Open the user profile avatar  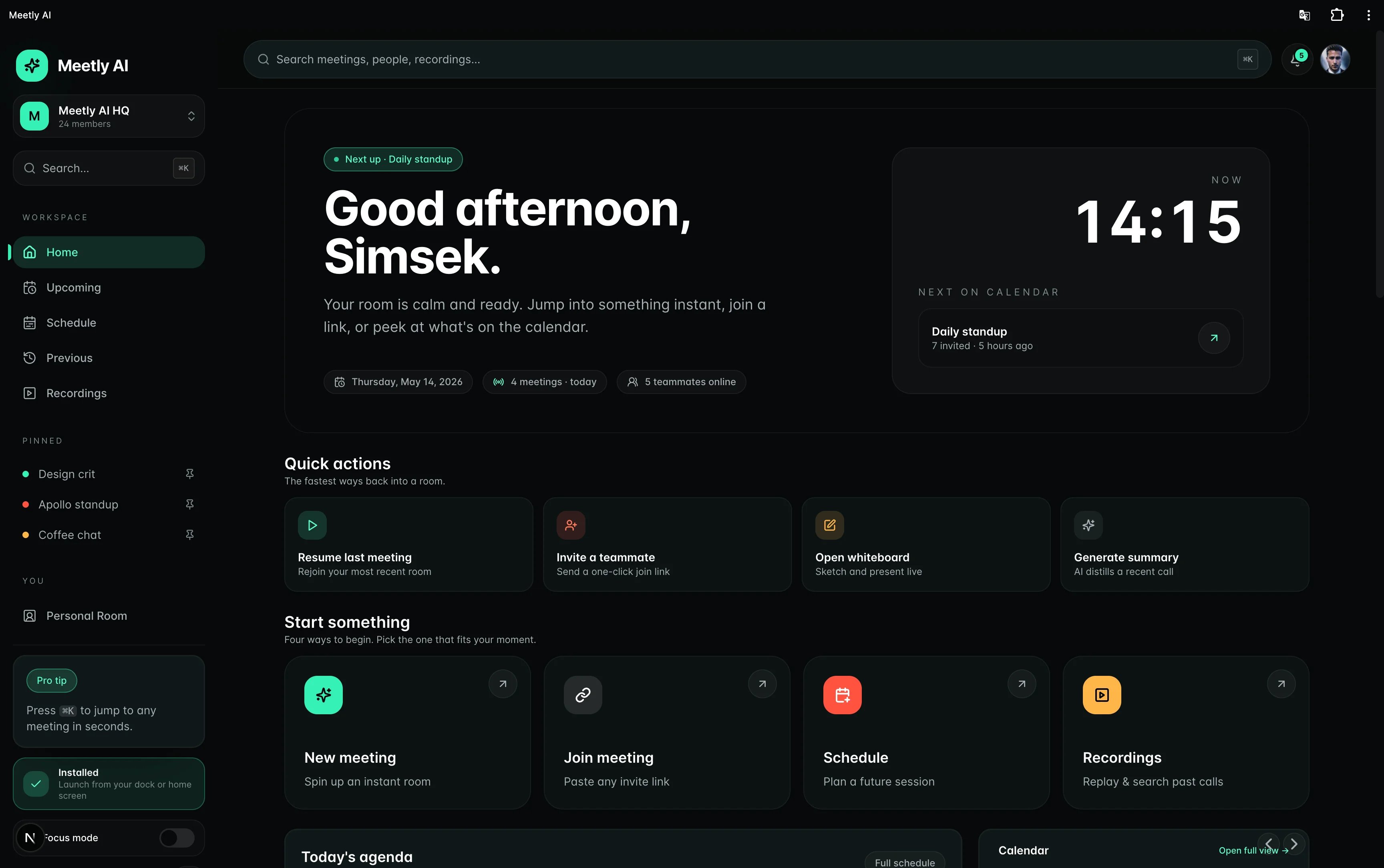1335,59
